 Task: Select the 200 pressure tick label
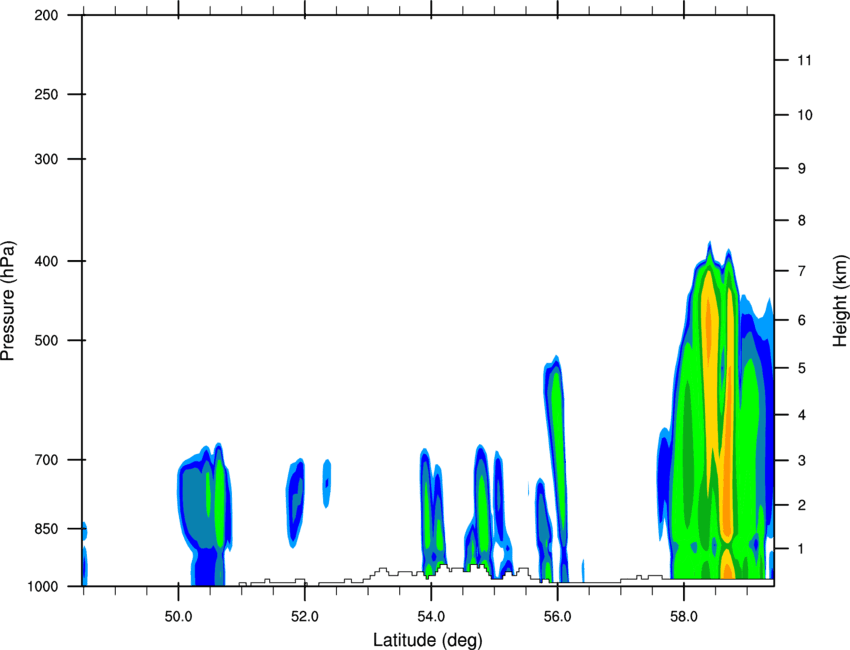coord(46,16)
